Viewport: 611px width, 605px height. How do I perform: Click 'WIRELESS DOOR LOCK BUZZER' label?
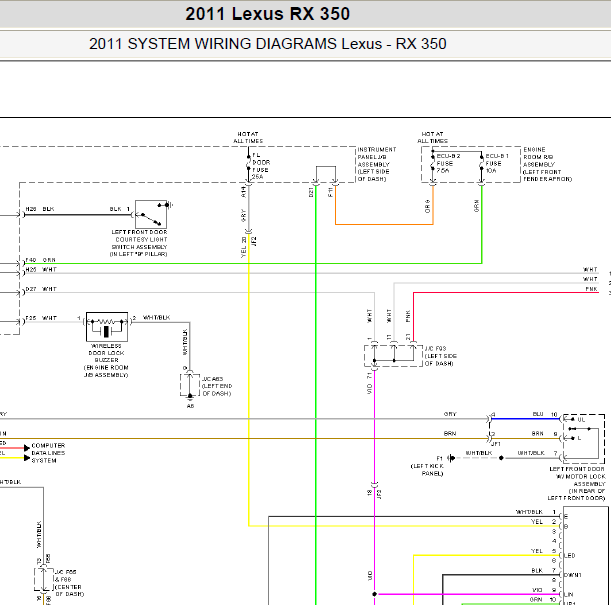[x=106, y=353]
